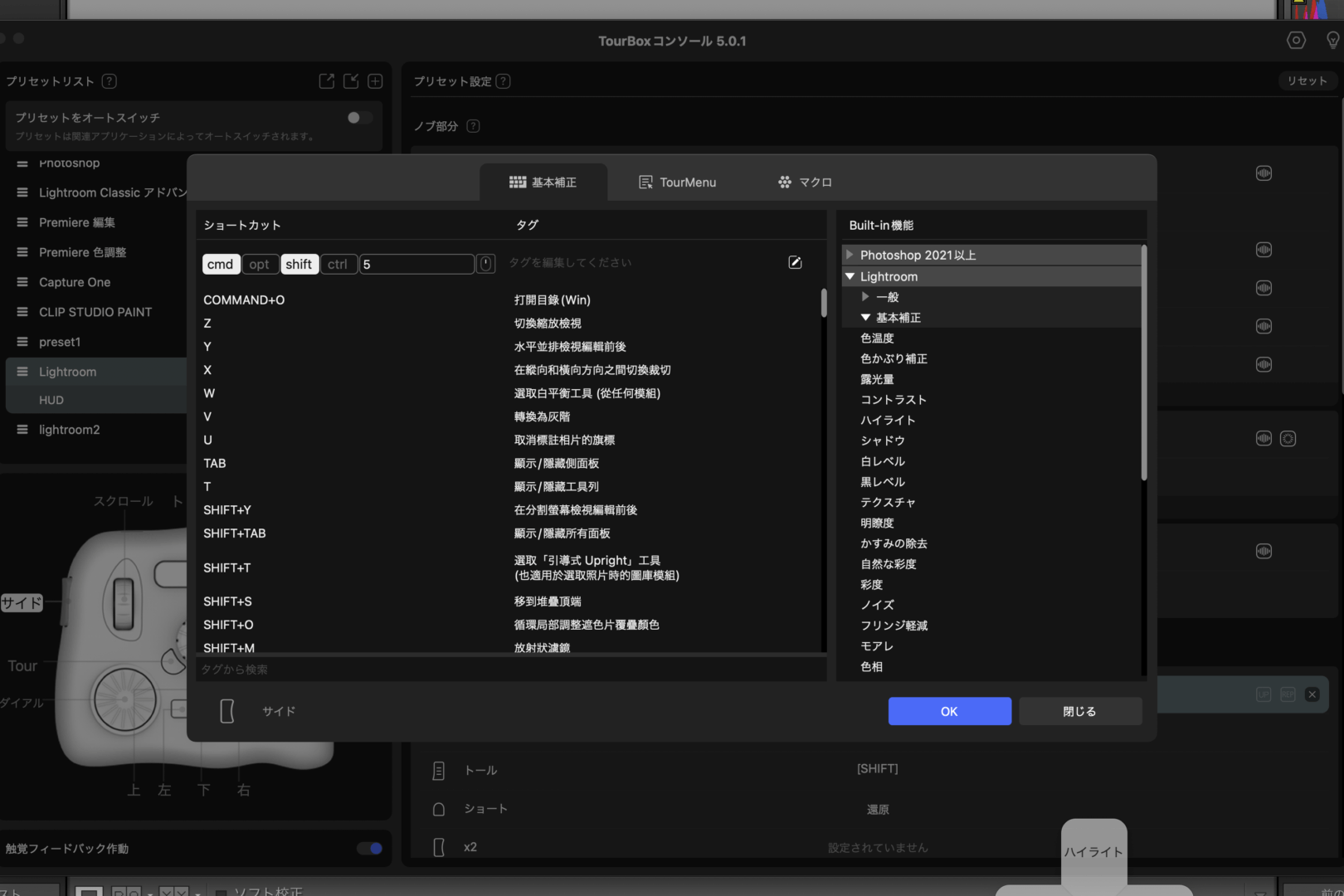This screenshot has width=1344, height=896.
Task: Switch to マクロ tab
Action: [x=805, y=182]
